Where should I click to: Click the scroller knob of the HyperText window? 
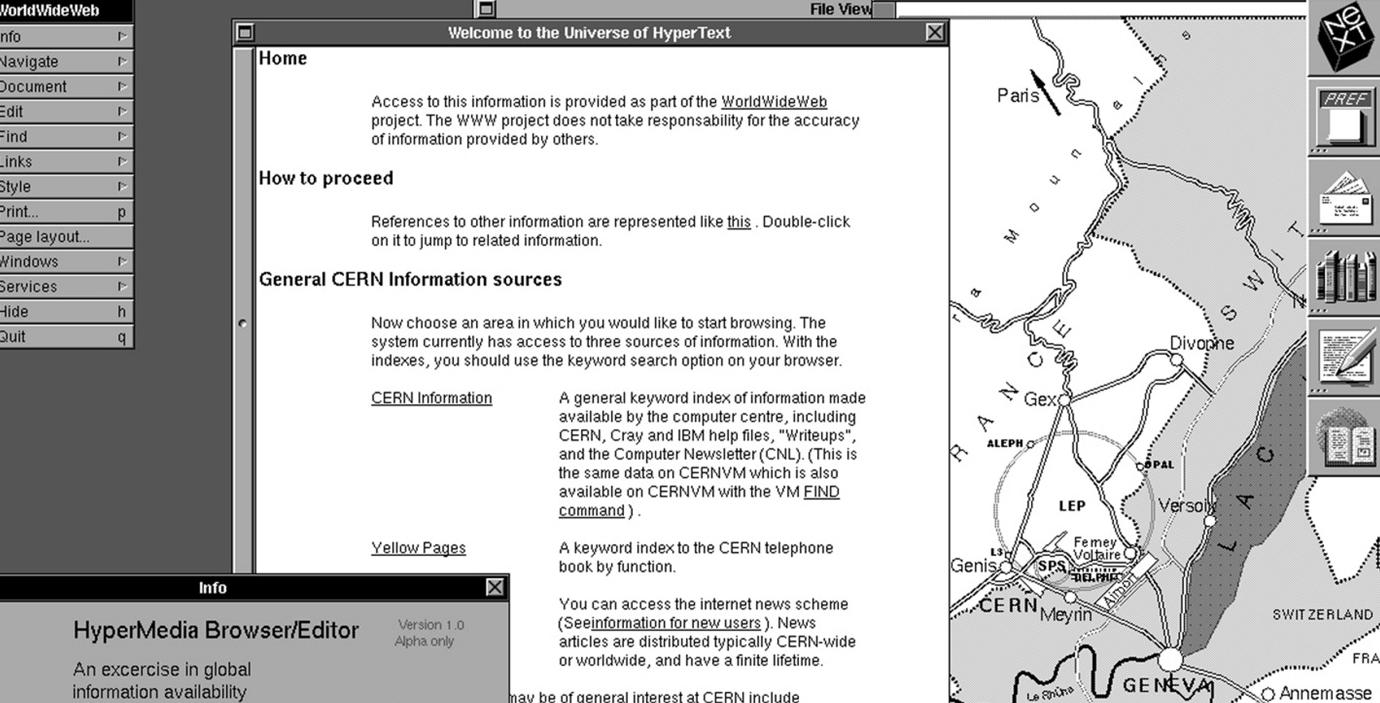242,323
